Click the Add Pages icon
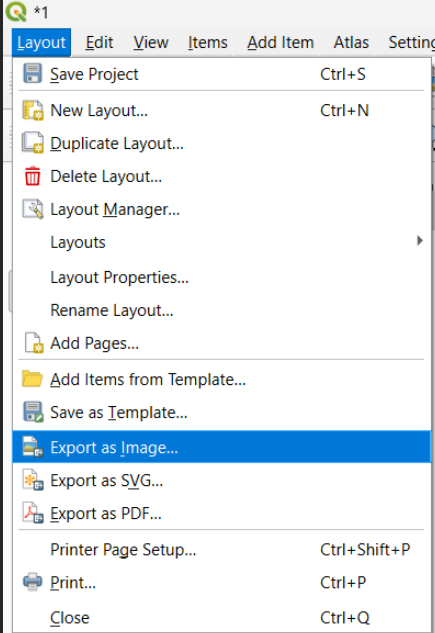This screenshot has height=633, width=435. 33,343
